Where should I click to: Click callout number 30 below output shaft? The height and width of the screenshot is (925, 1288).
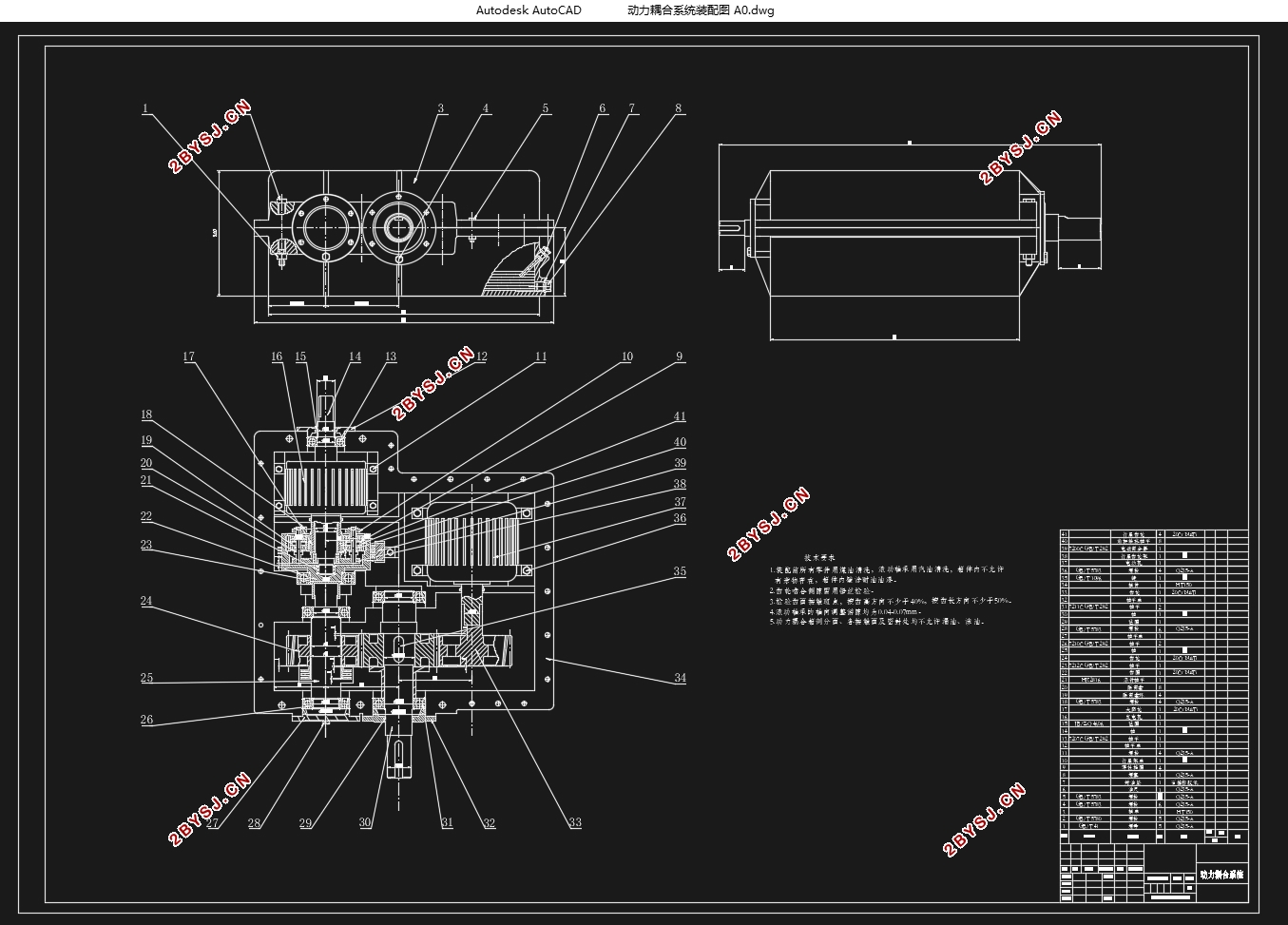click(x=365, y=823)
